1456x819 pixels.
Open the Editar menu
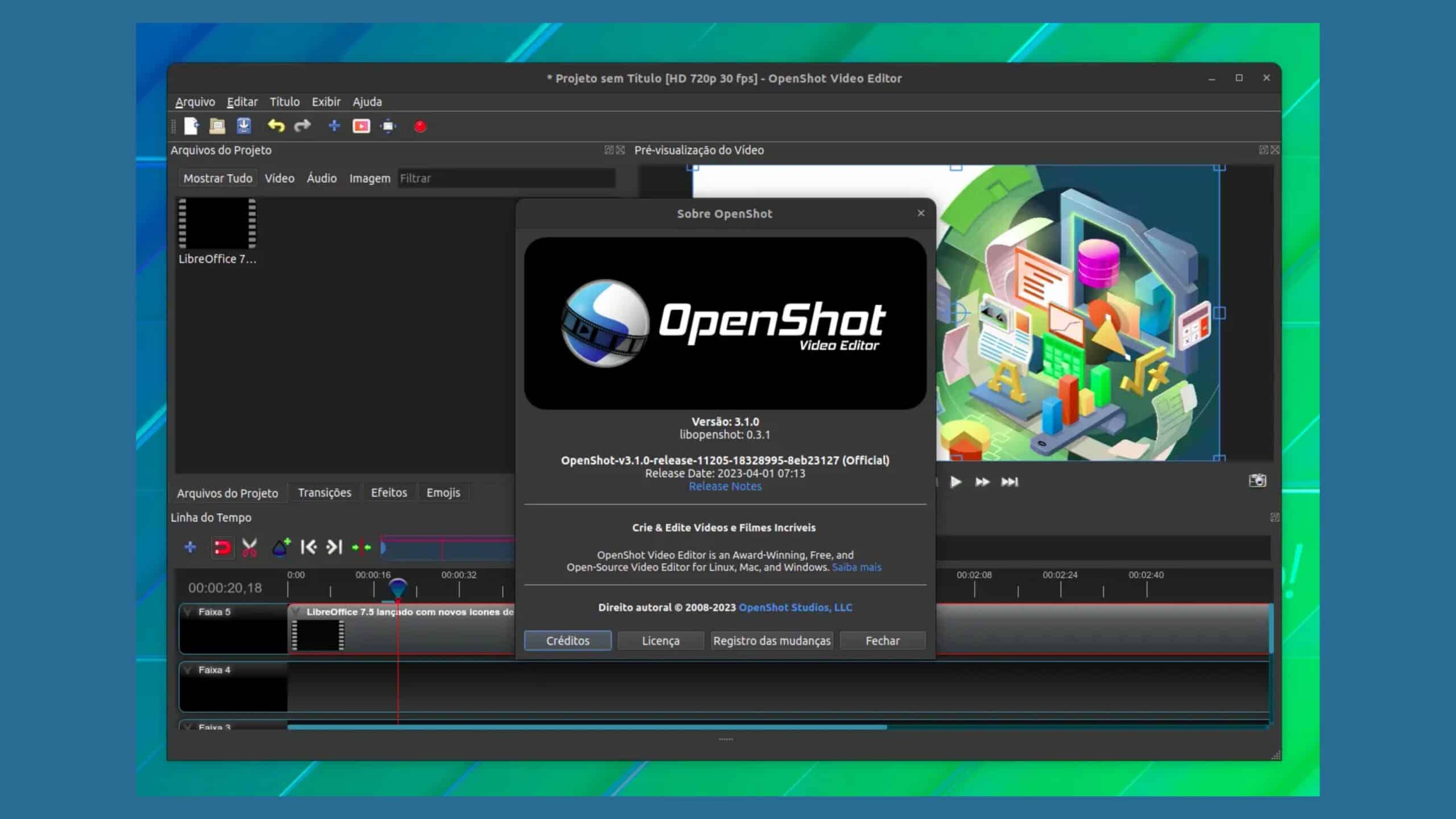point(242,102)
